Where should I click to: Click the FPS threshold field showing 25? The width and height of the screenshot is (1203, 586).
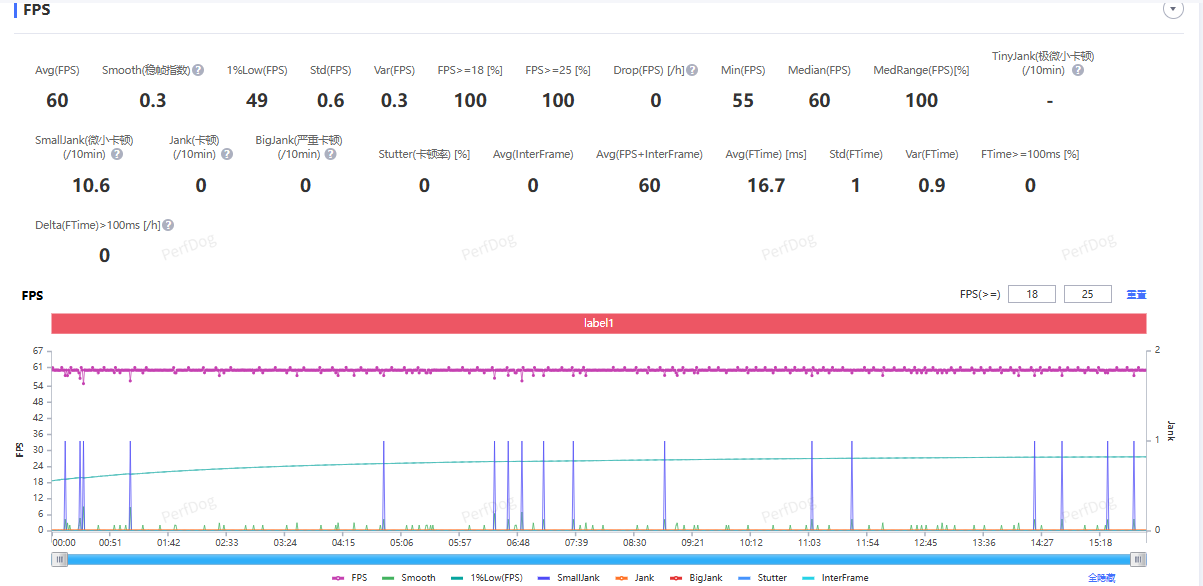1088,294
